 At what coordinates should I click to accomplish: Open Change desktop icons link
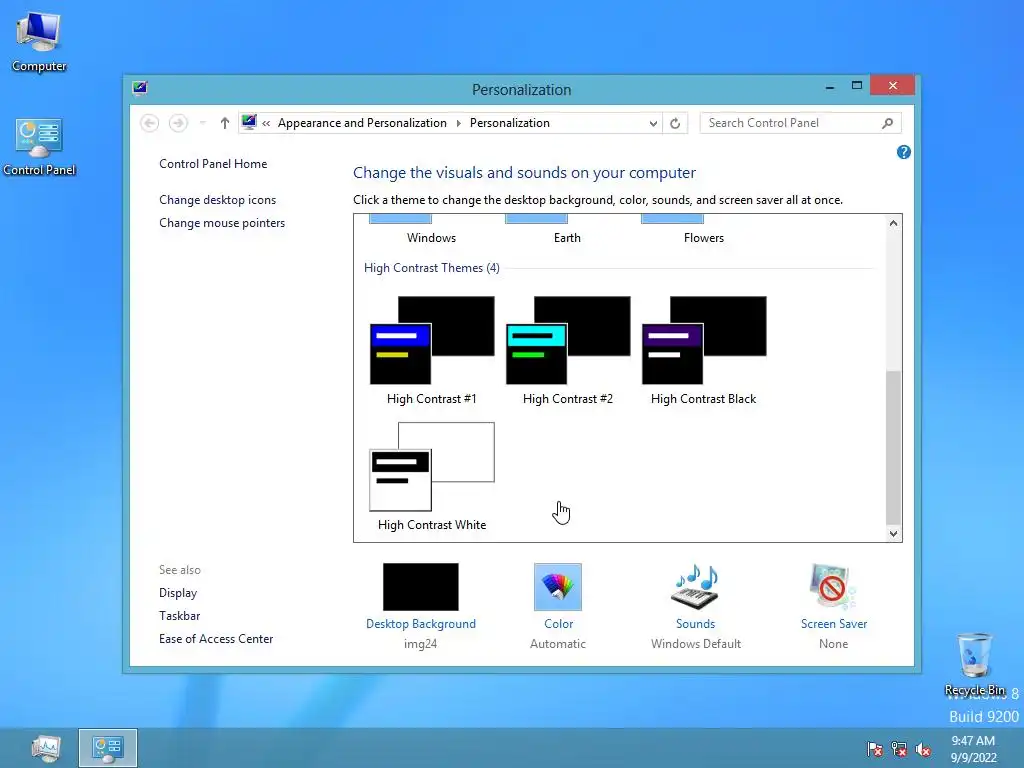pyautogui.click(x=217, y=200)
